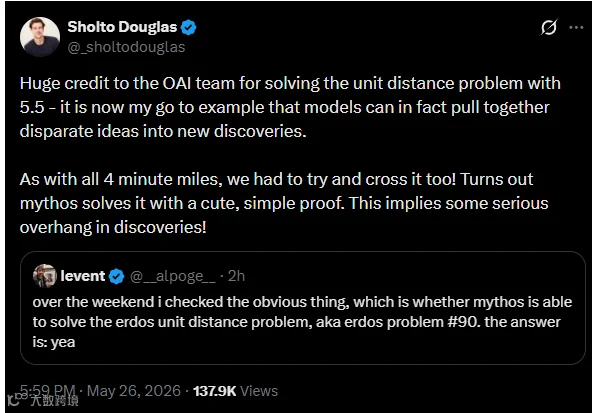Viewport: 592px width, 413px height.
Task: Open Sholto Douglas's profile picture
Action: (40, 37)
